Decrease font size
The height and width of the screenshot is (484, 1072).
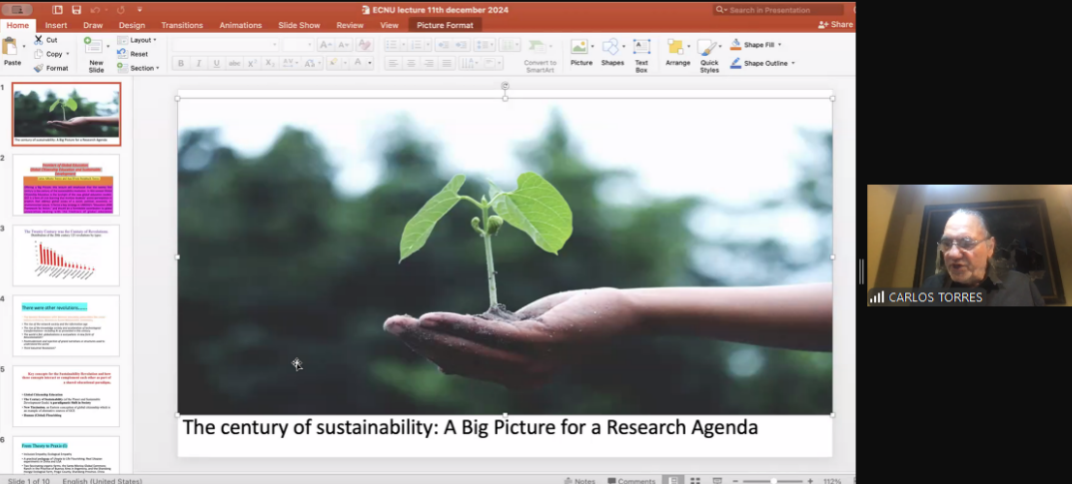click(x=343, y=45)
